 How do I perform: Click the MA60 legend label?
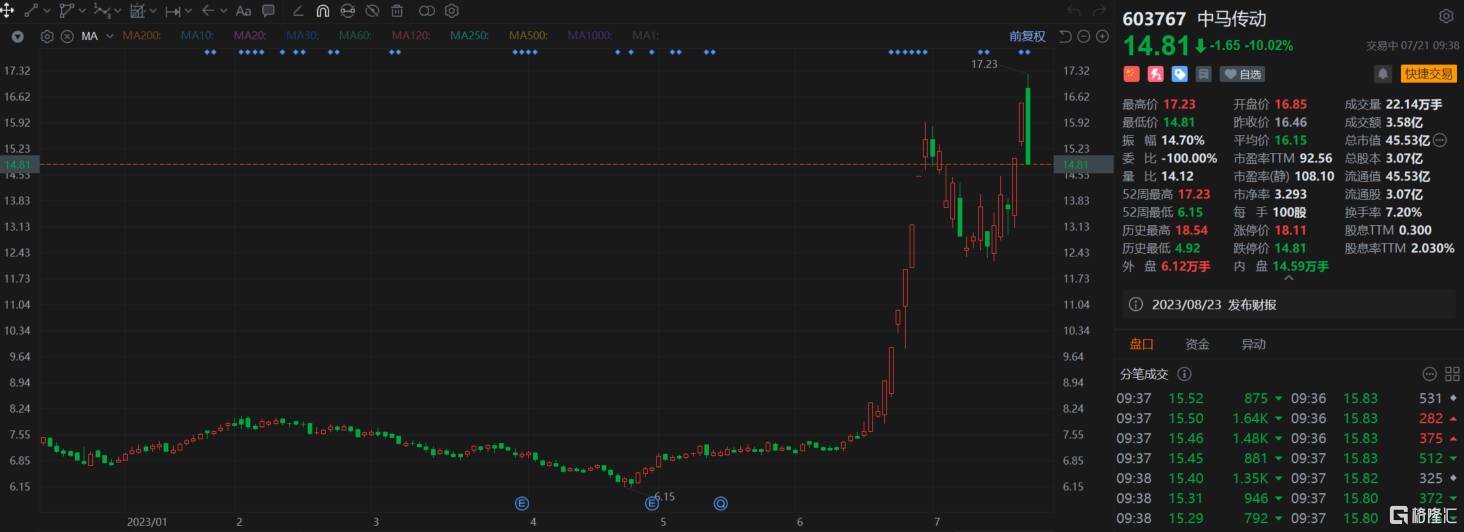tap(354, 36)
